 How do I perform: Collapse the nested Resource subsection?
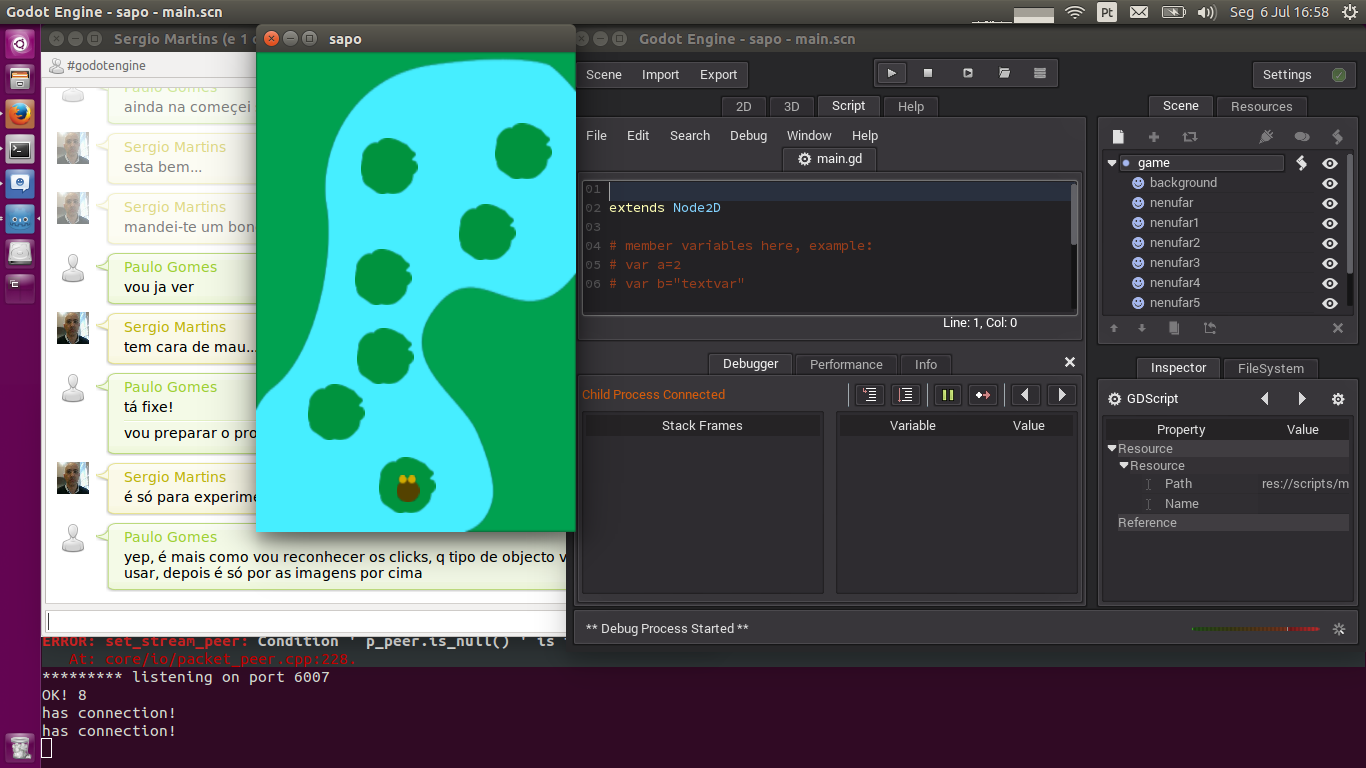(x=1123, y=466)
